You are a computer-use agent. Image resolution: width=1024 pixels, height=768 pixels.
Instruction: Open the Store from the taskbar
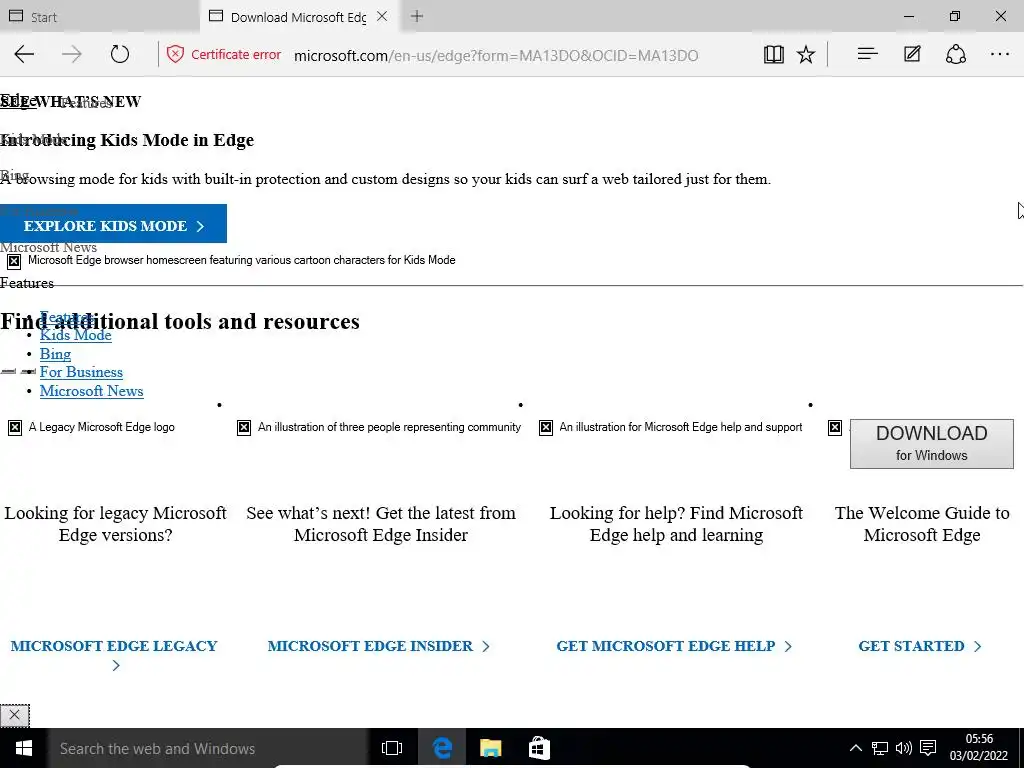point(539,748)
